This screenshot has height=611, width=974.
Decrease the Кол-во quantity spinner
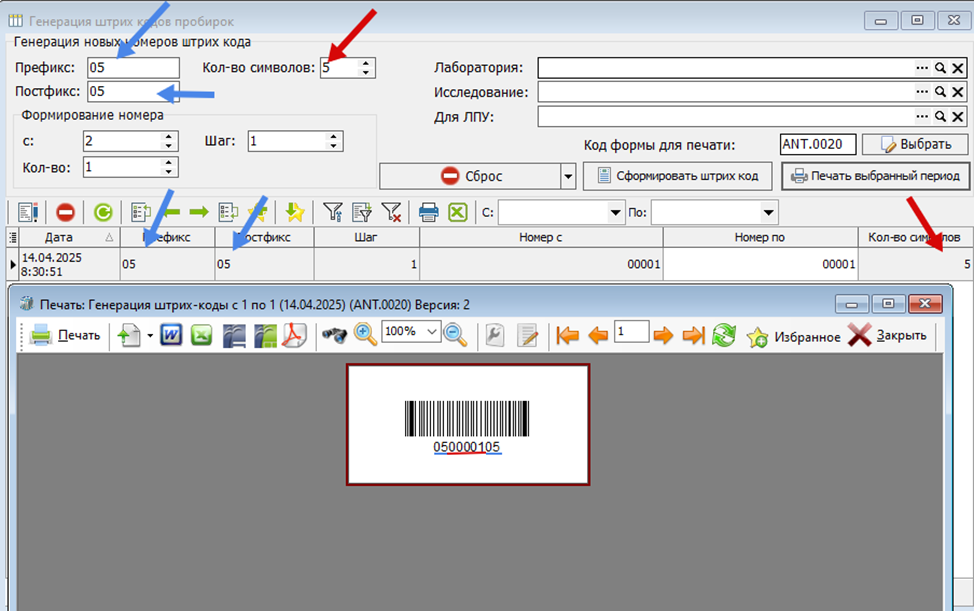(168, 172)
